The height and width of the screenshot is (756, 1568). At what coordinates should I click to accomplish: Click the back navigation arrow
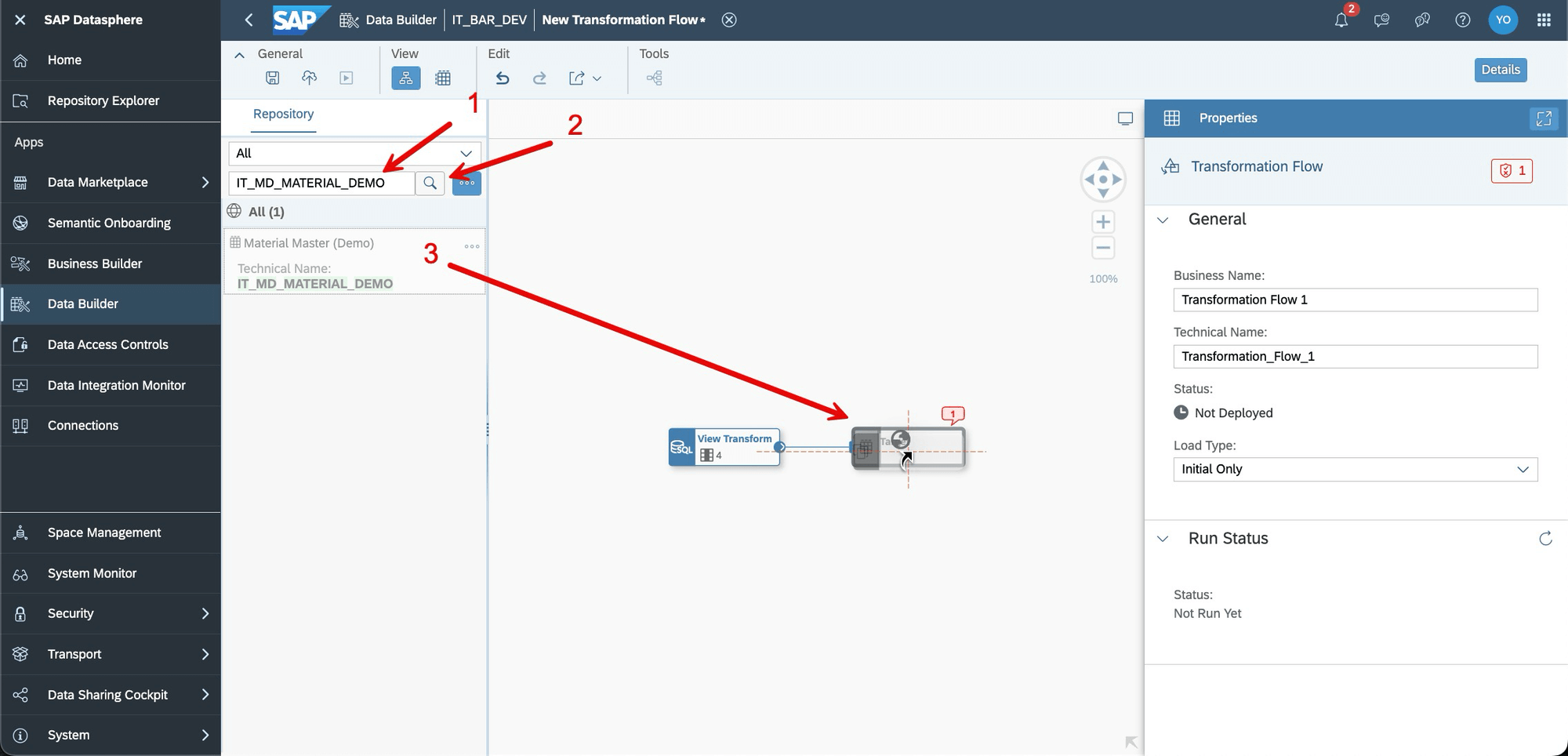coord(249,20)
